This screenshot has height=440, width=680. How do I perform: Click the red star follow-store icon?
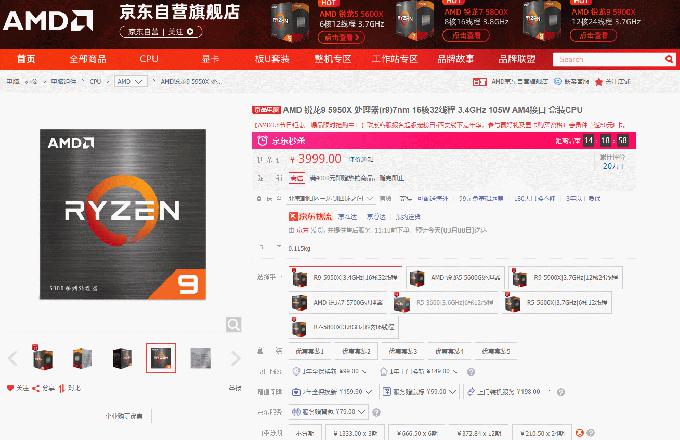click(x=599, y=81)
